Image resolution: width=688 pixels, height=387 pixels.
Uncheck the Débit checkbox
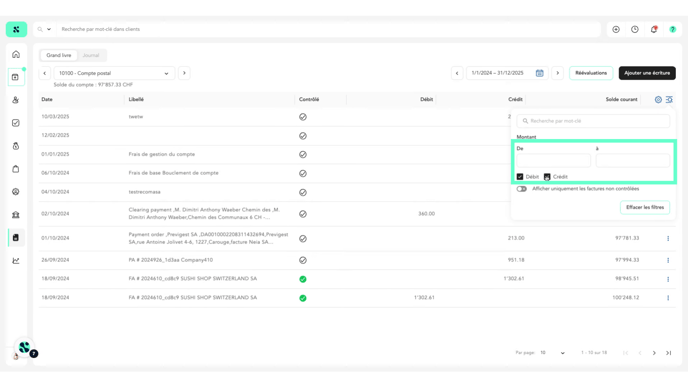pos(520,177)
